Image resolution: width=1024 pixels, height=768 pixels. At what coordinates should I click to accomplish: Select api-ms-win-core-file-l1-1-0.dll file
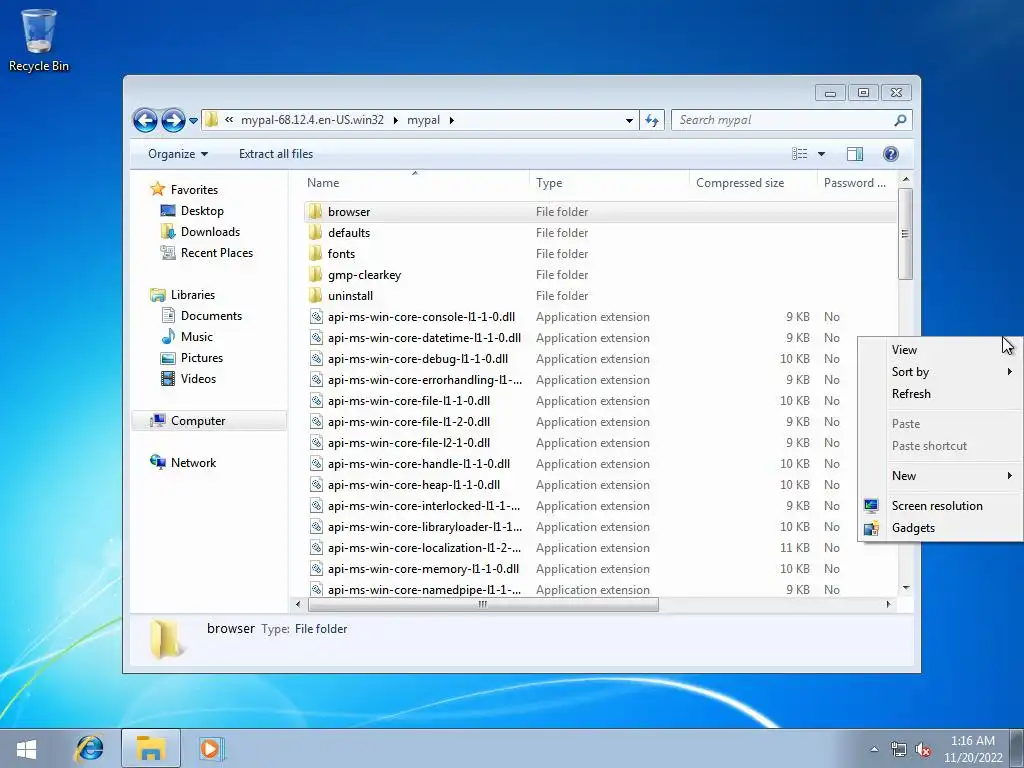coord(409,401)
